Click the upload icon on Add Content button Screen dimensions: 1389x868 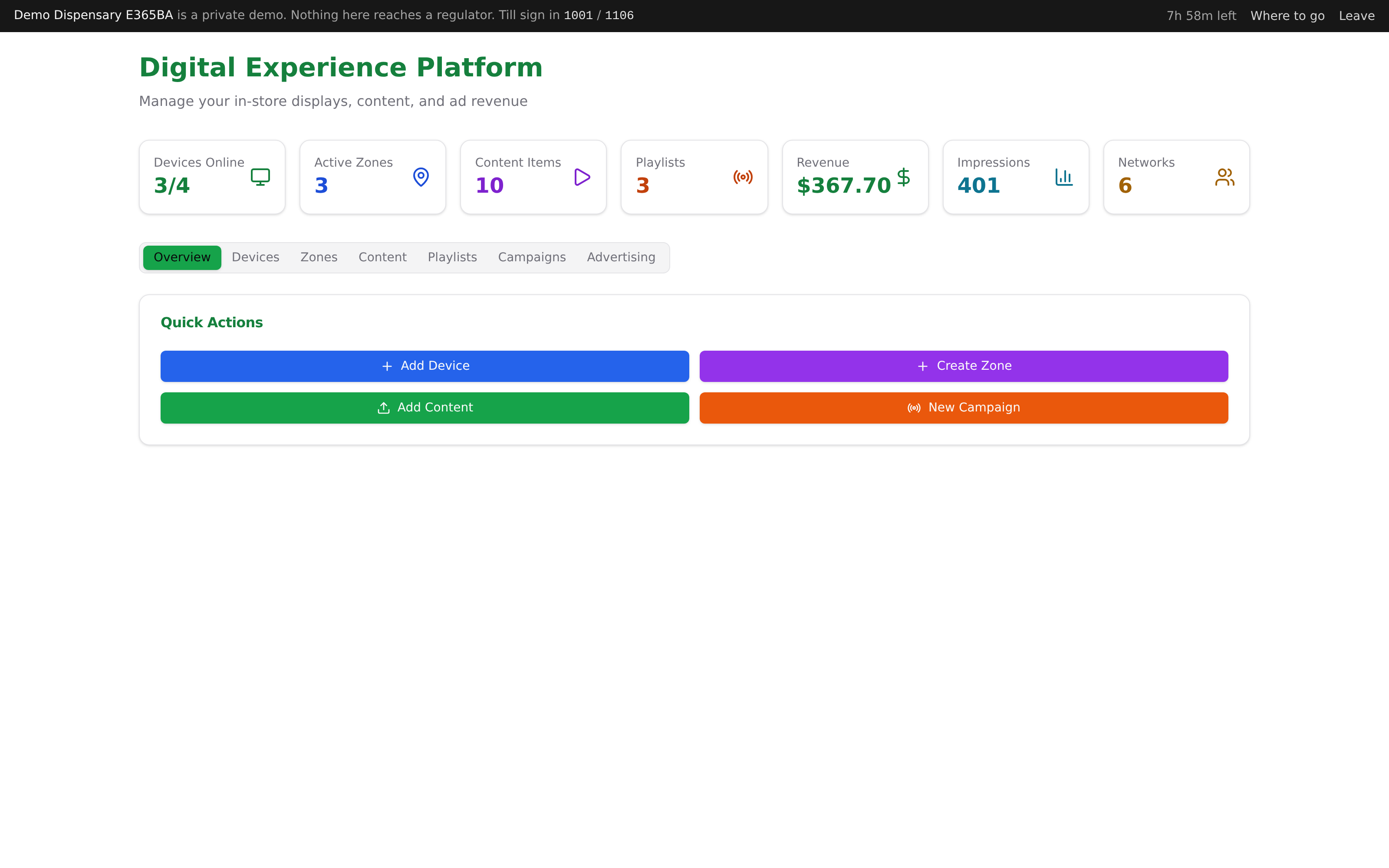[383, 408]
